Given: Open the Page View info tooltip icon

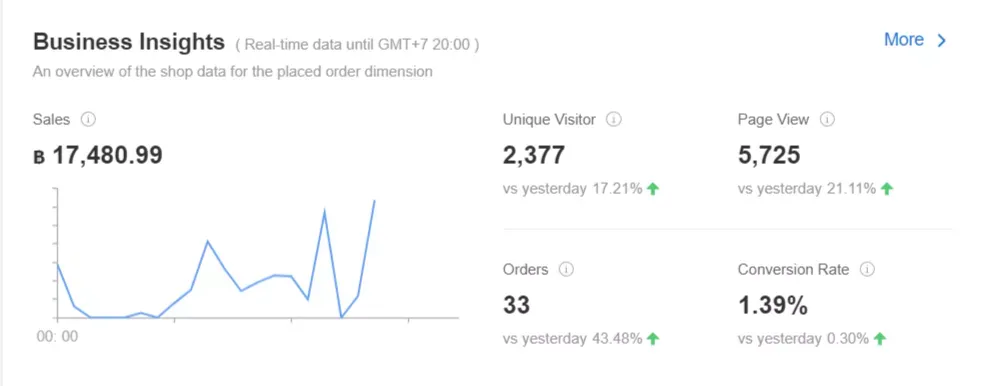Looking at the screenshot, I should click(x=827, y=119).
